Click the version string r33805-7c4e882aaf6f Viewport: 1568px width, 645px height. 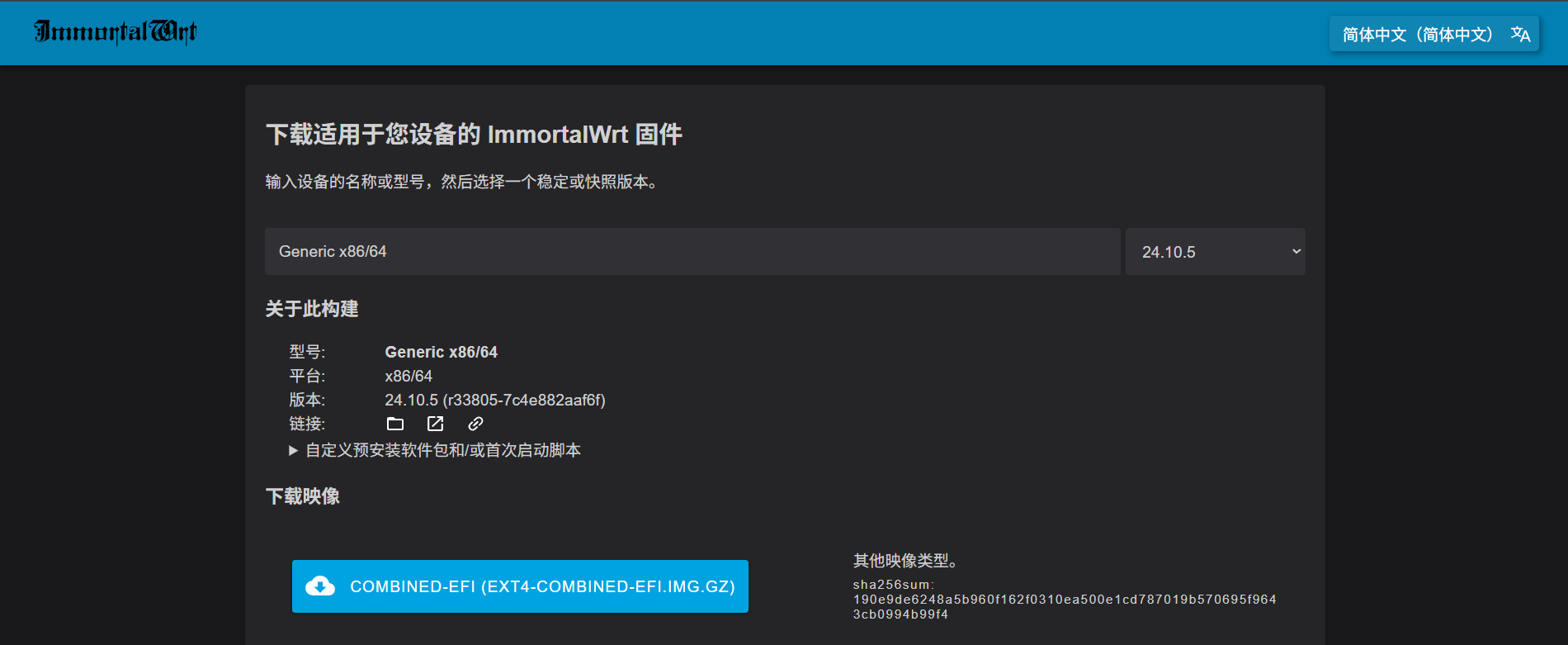click(524, 400)
